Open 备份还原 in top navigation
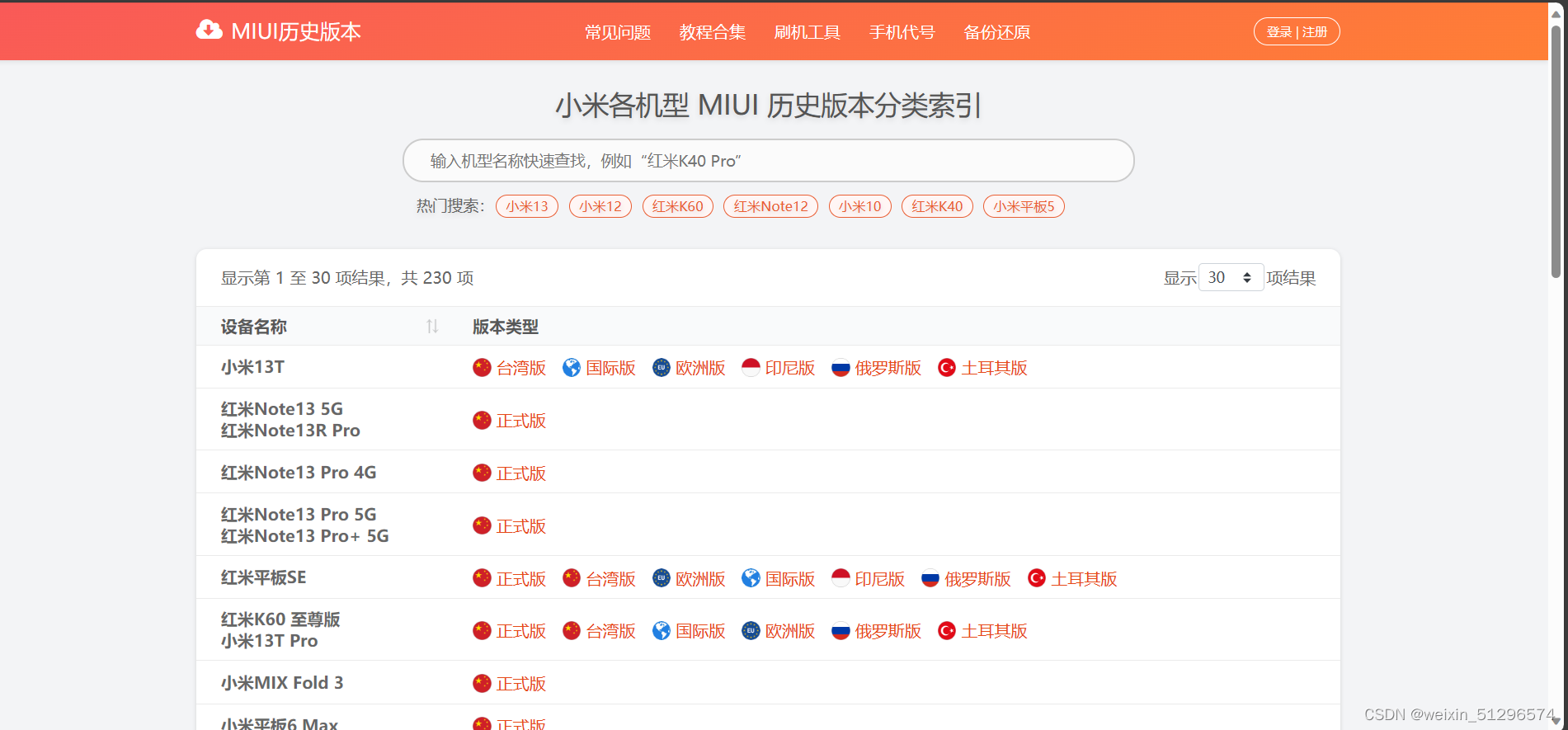The width and height of the screenshot is (1568, 730). (x=997, y=32)
